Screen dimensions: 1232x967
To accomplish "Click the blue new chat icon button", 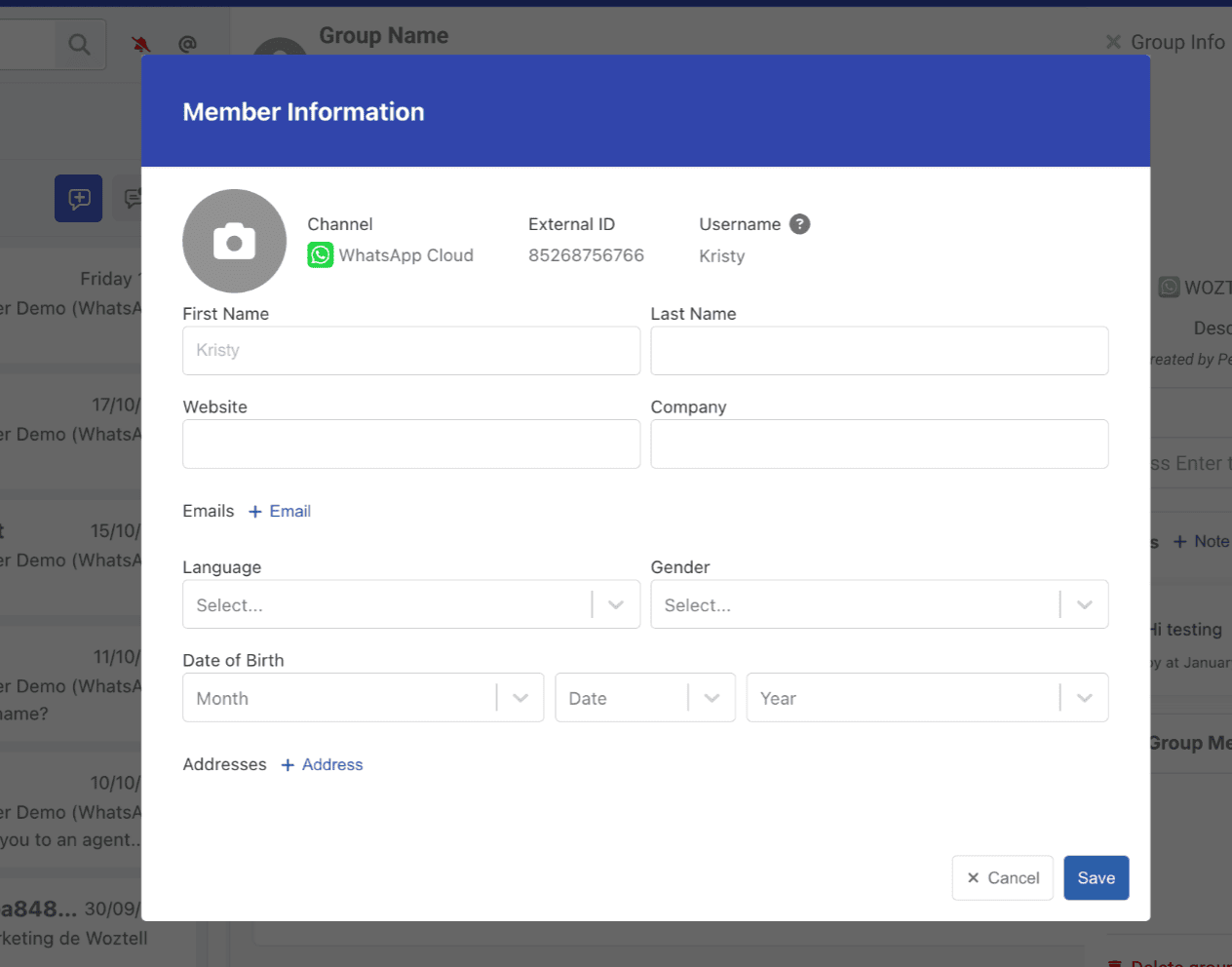I will click(79, 199).
